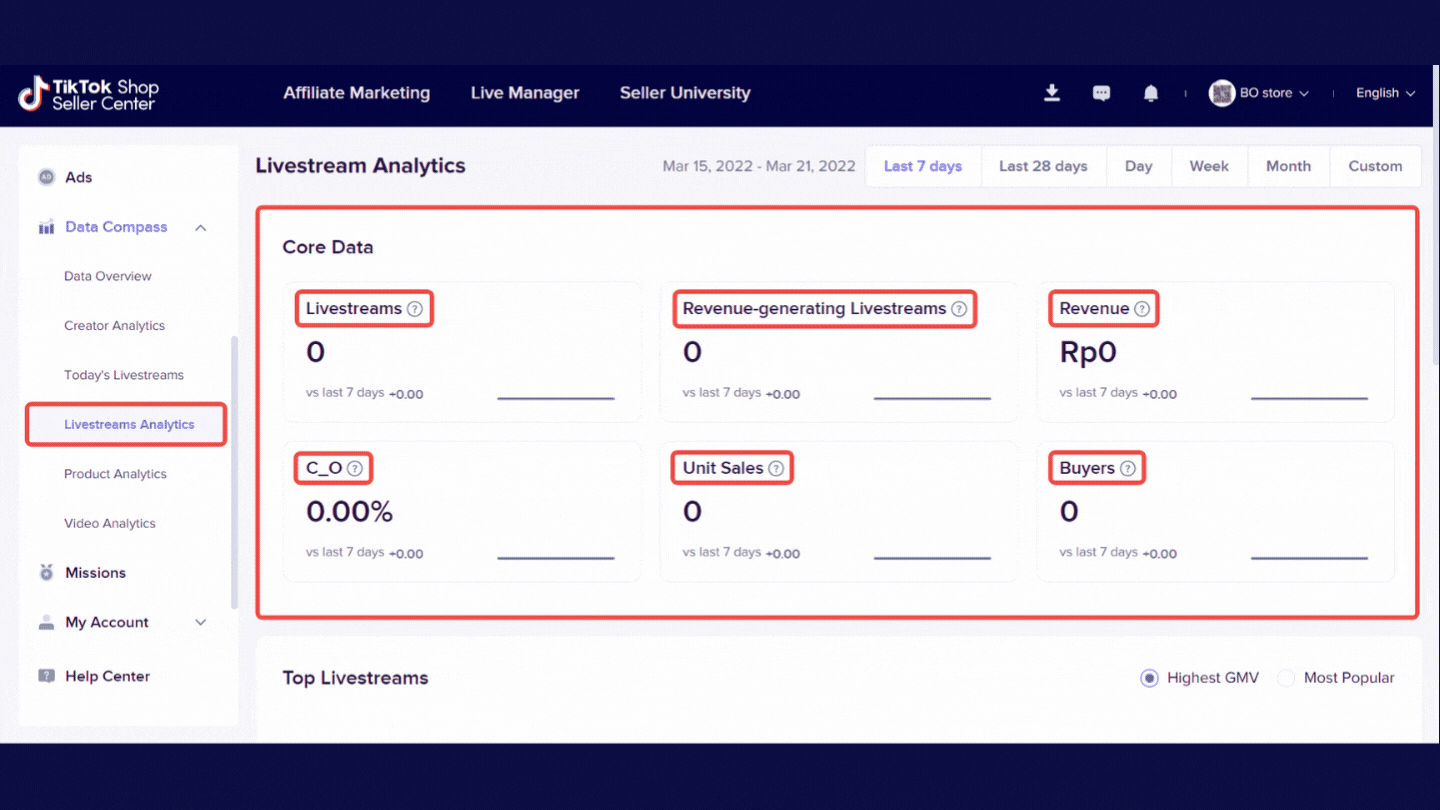
Task: Click help icon beside Buyers metric
Action: click(1128, 468)
